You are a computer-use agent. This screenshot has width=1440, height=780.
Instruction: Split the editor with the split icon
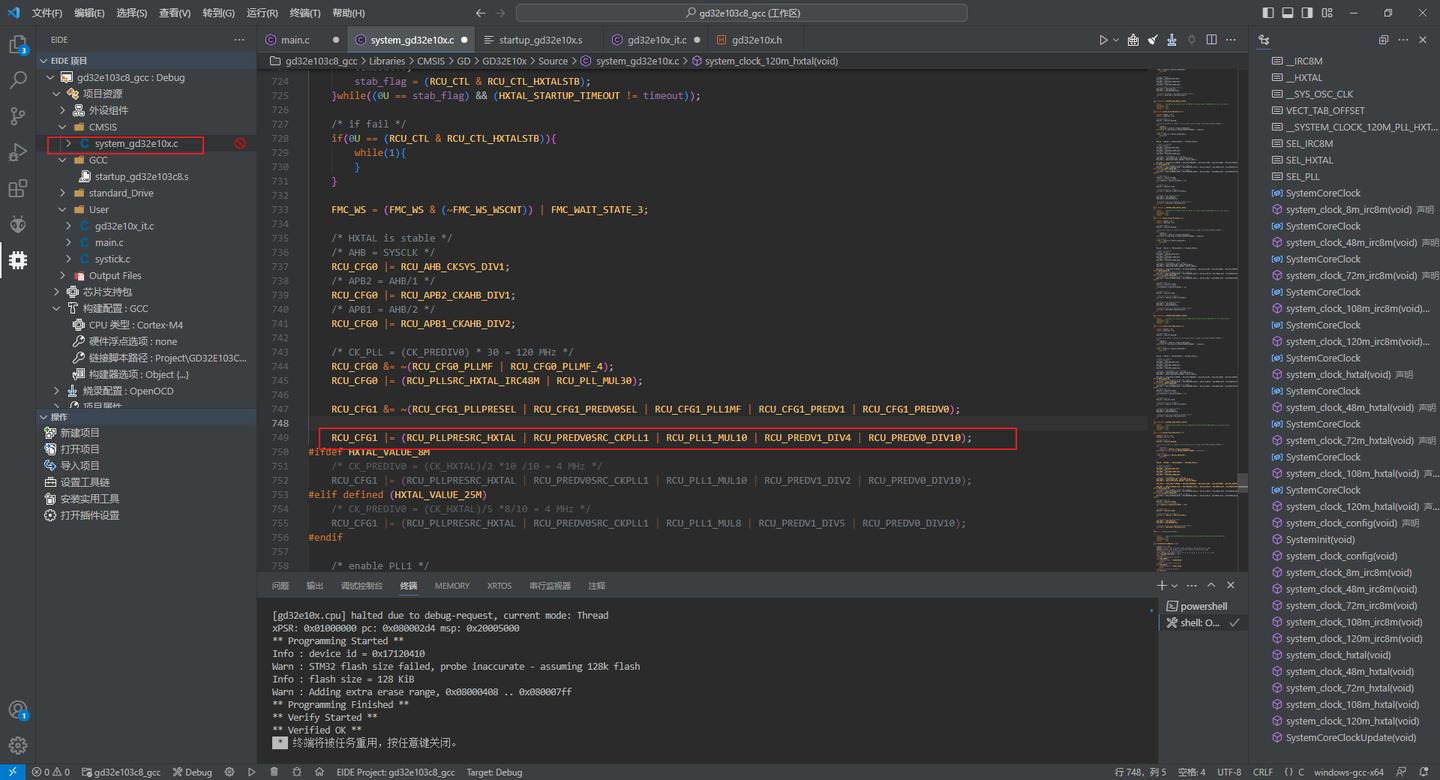pyautogui.click(x=1211, y=40)
